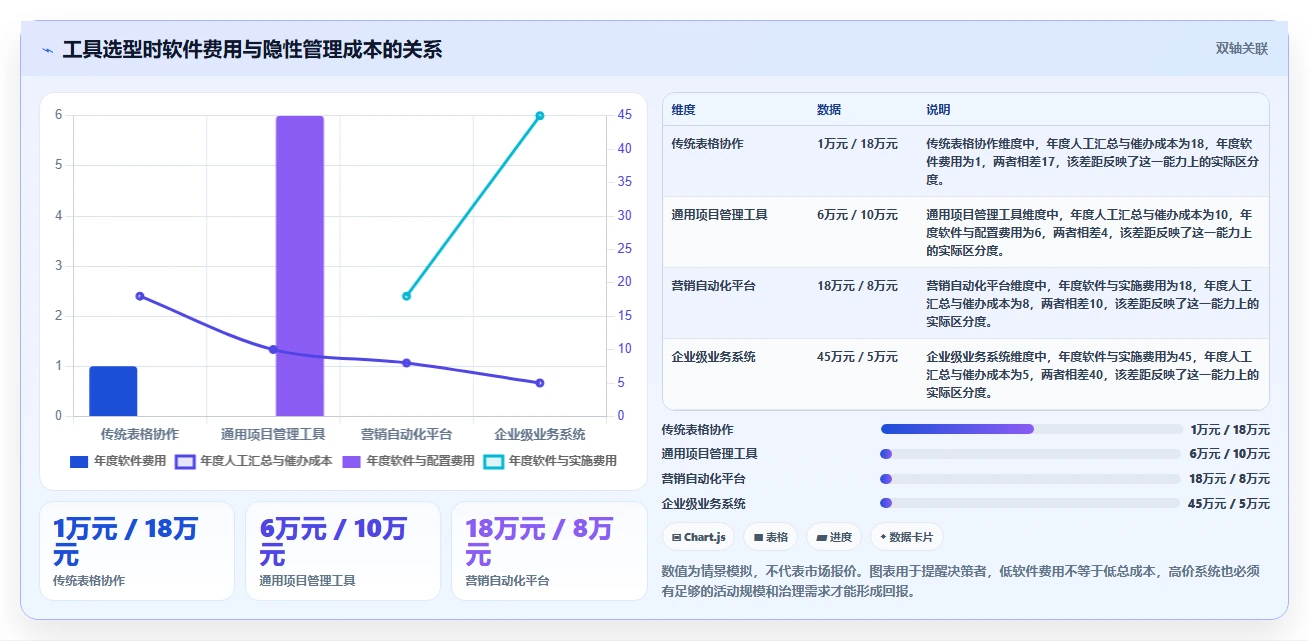Viewport: 1309px width, 641px height.
Task: Click the purple 通用项目管理工具 bar in the chart
Action: click(300, 266)
